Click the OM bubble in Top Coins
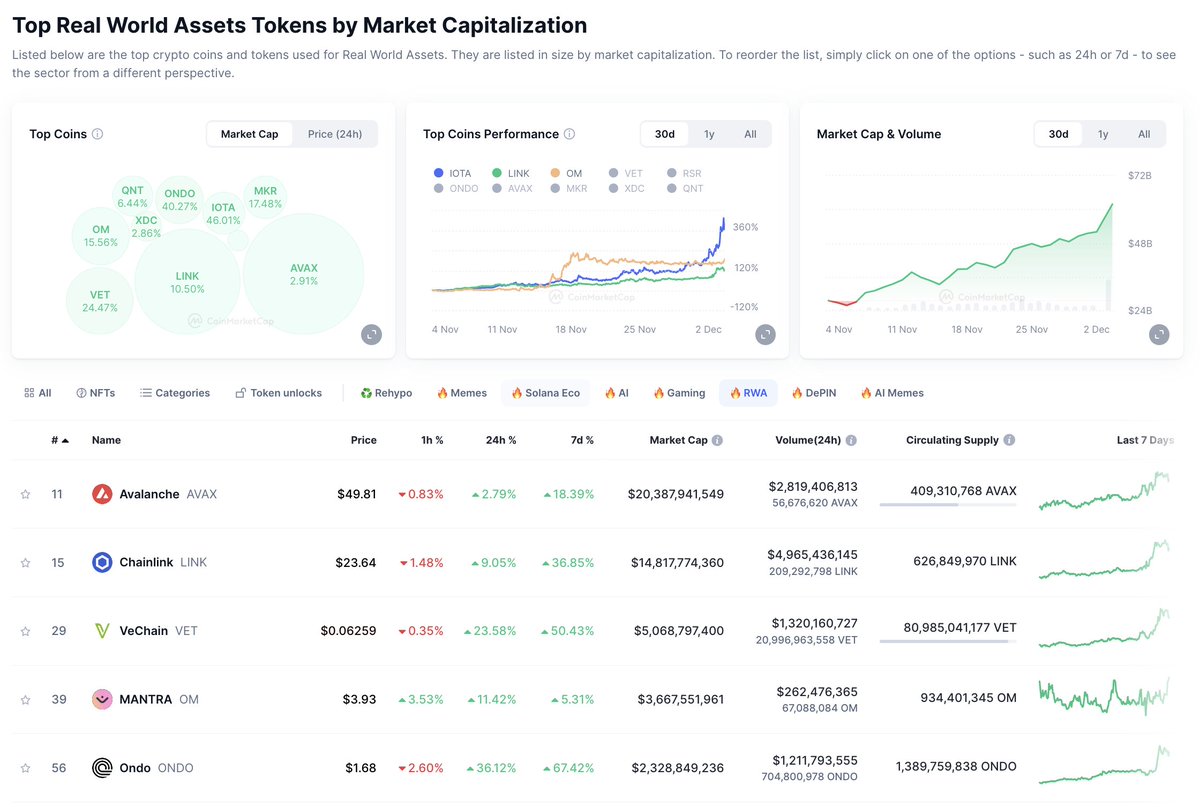 101,236
